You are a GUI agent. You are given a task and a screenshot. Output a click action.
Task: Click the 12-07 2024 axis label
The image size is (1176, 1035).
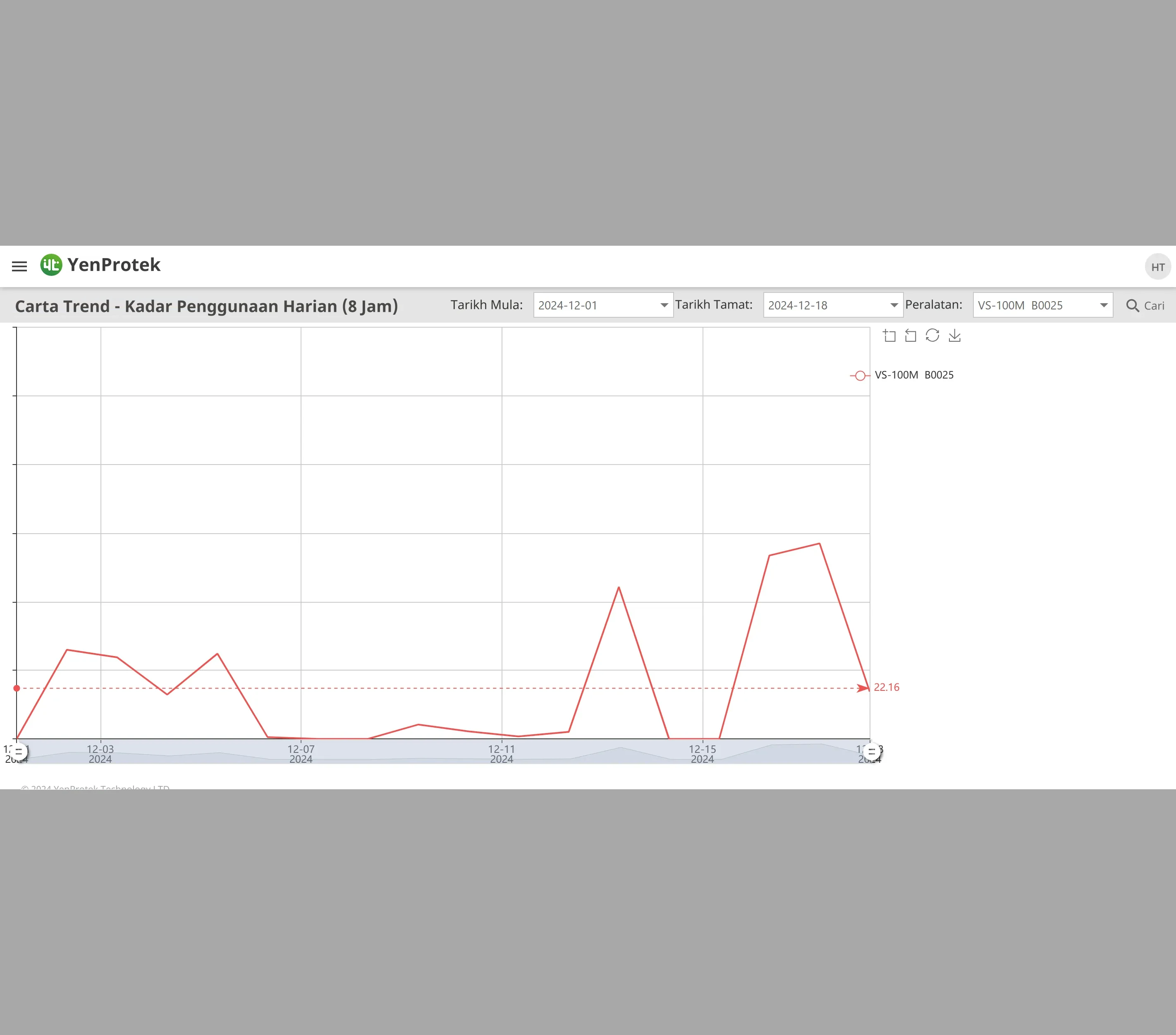(x=301, y=754)
